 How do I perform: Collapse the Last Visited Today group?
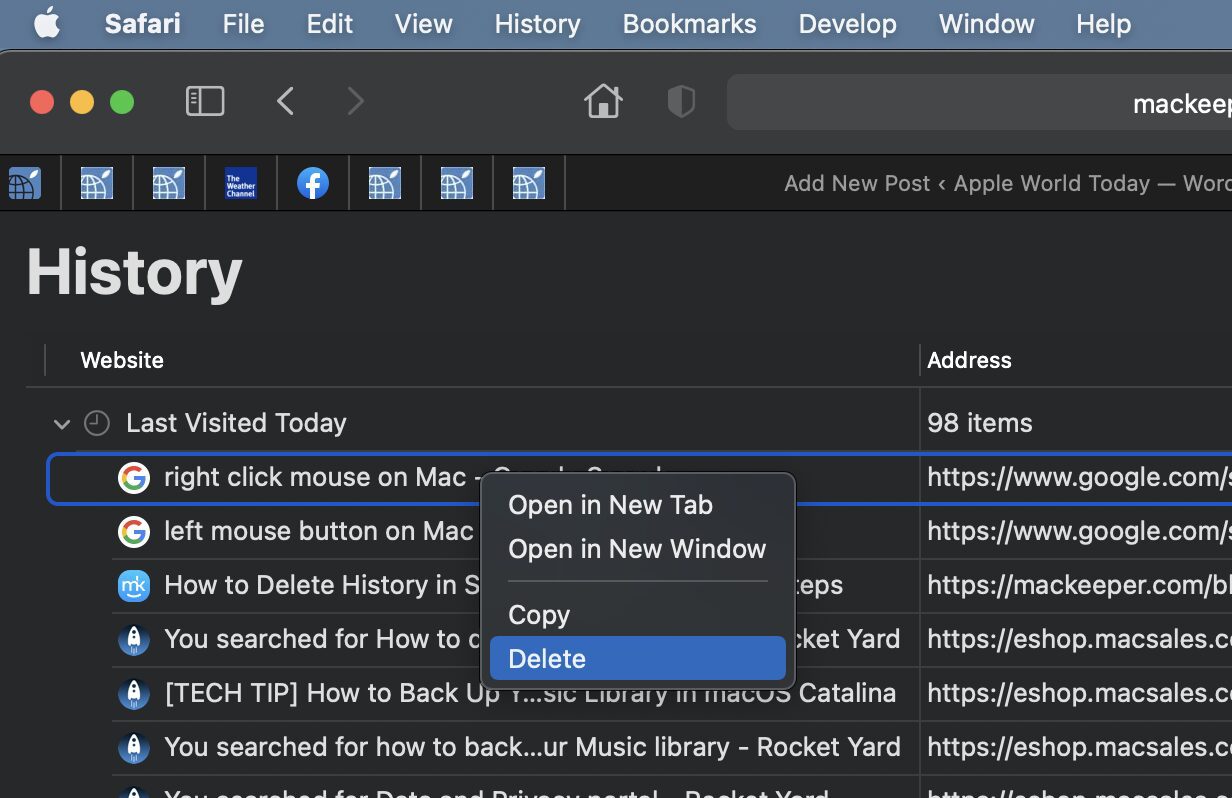62,424
